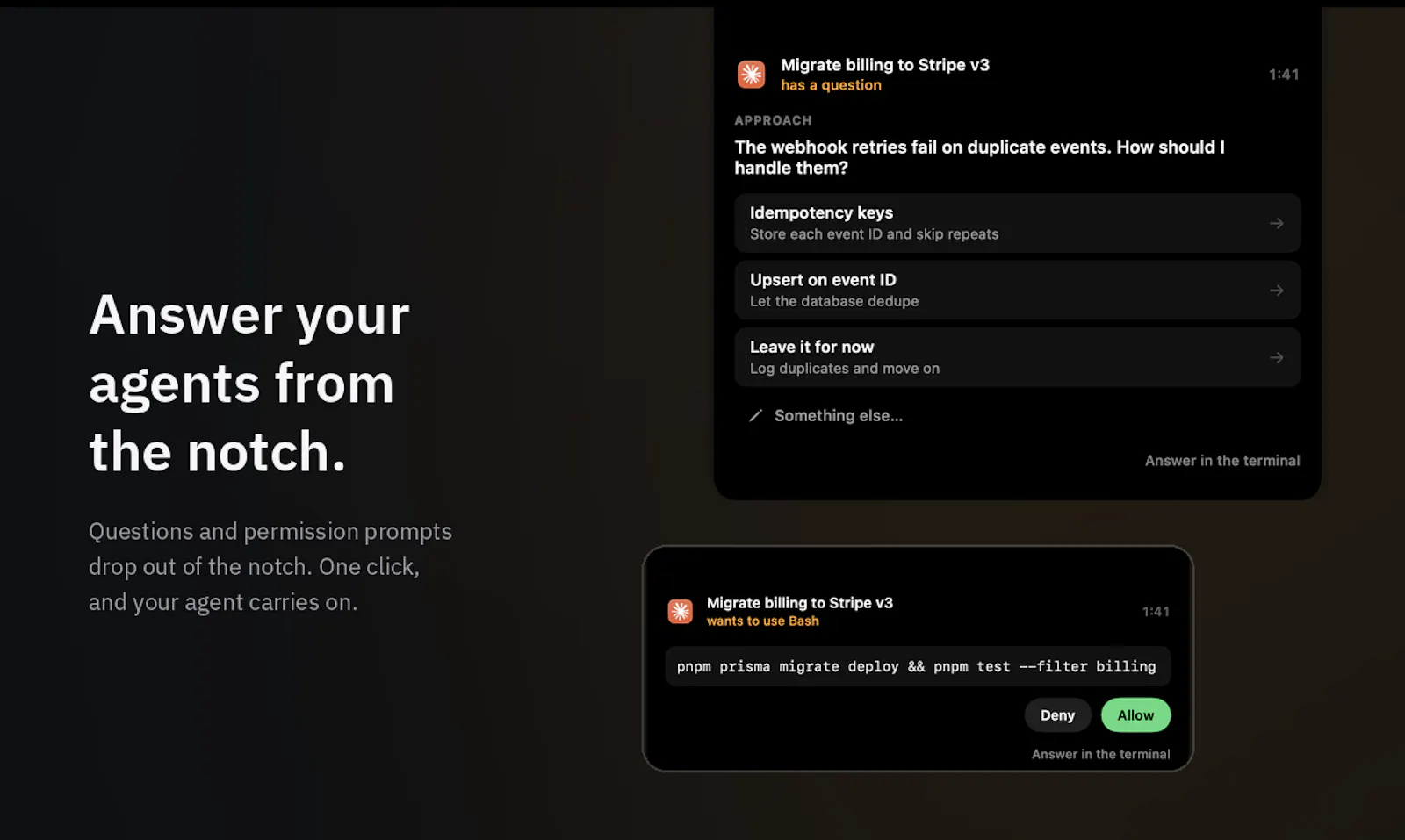Click the 'wants to use Bash' status text
Screen dimensions: 1405x840
[762, 621]
